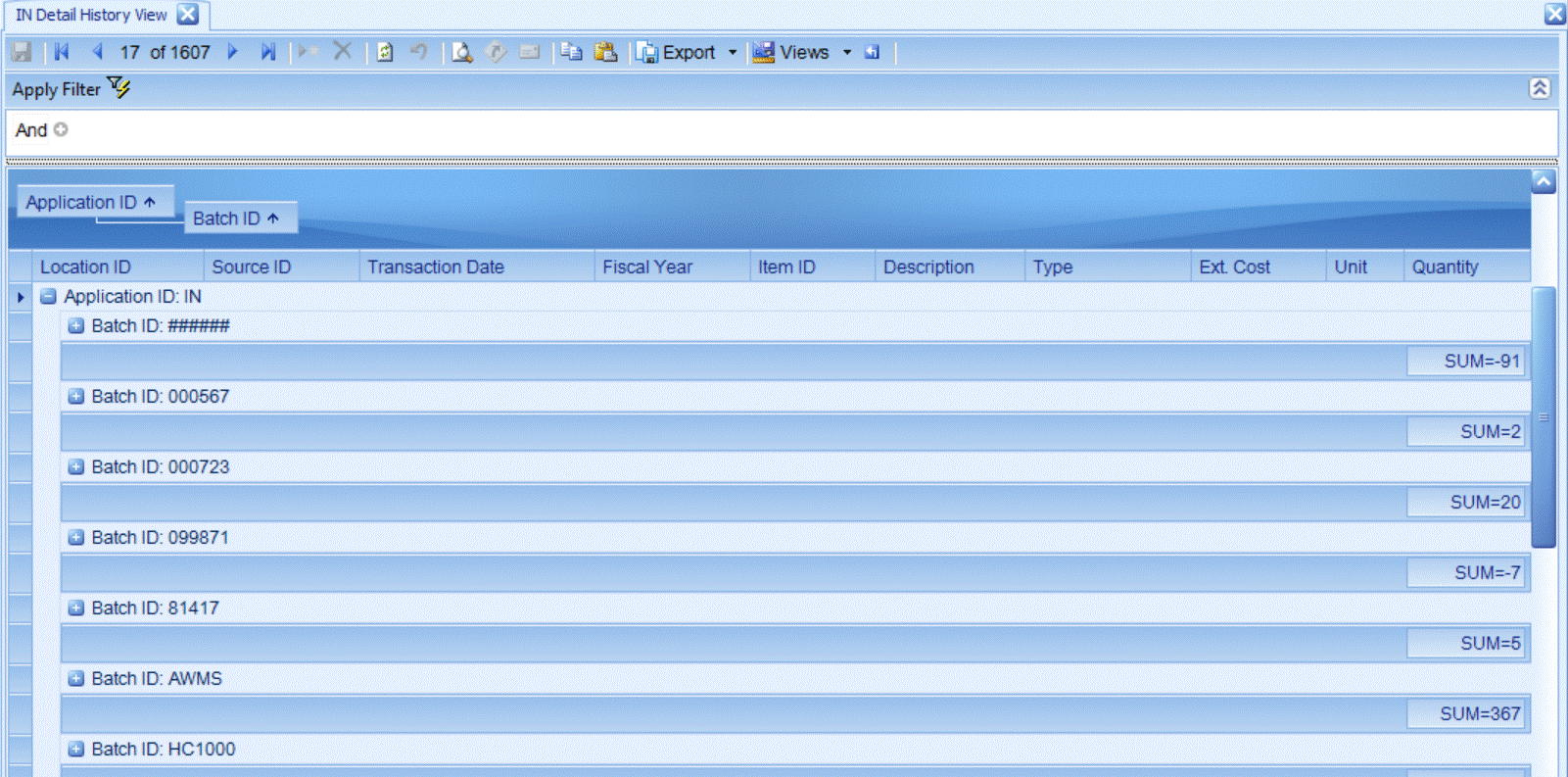Click the refresh document icon

click(385, 52)
